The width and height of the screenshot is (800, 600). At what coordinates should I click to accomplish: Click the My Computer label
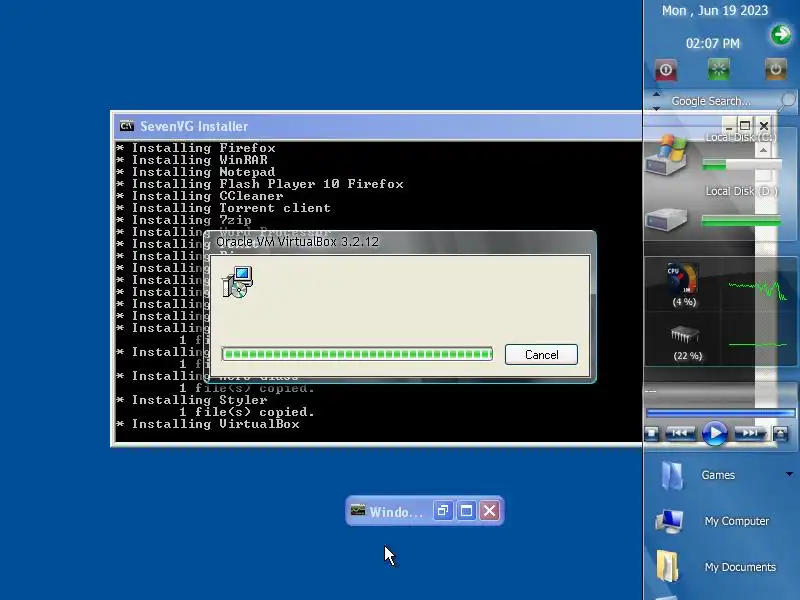coord(737,521)
